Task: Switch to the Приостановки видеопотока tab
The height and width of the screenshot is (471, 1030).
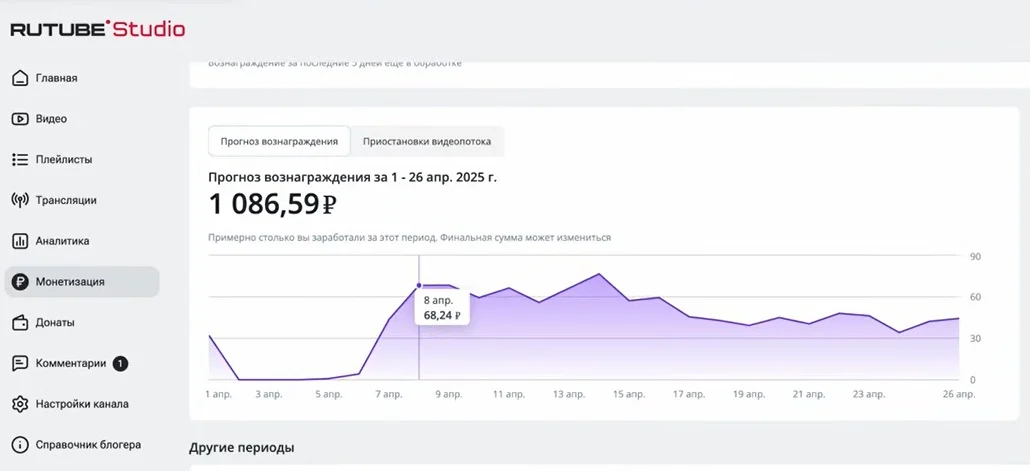Action: click(427, 141)
